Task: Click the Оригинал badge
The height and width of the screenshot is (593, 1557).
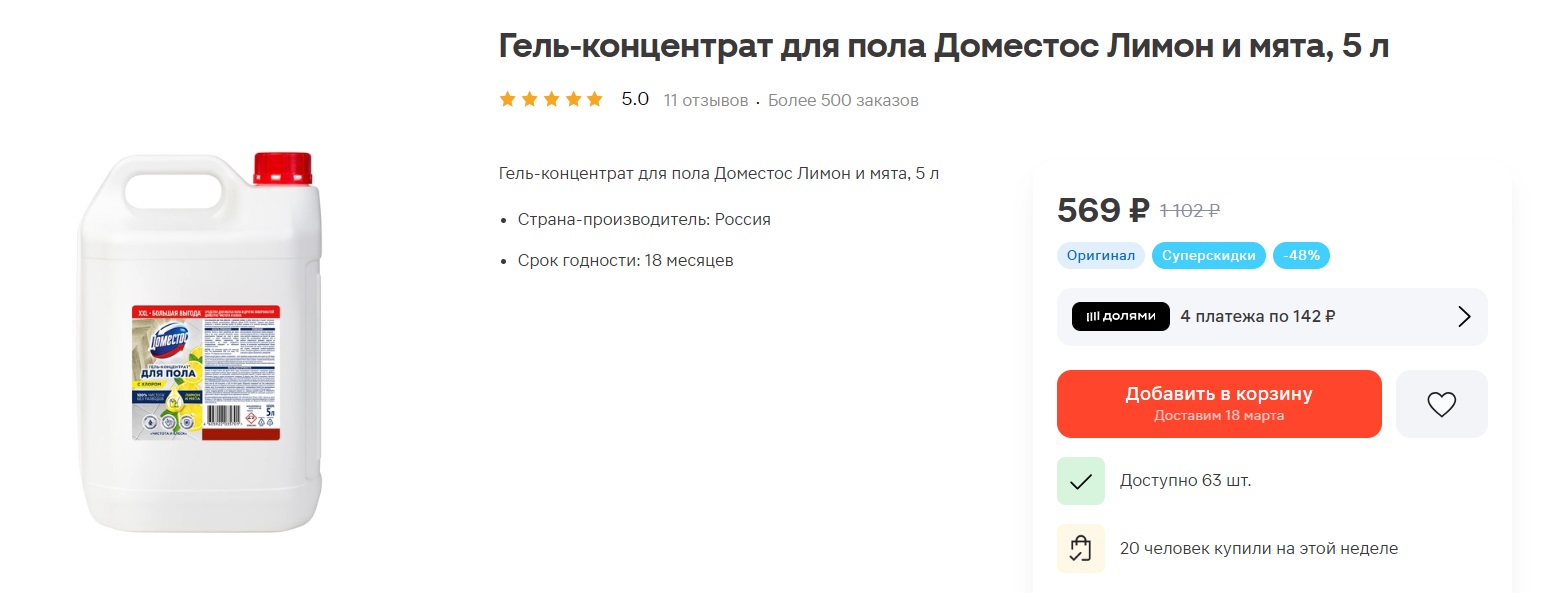Action: coord(1100,255)
